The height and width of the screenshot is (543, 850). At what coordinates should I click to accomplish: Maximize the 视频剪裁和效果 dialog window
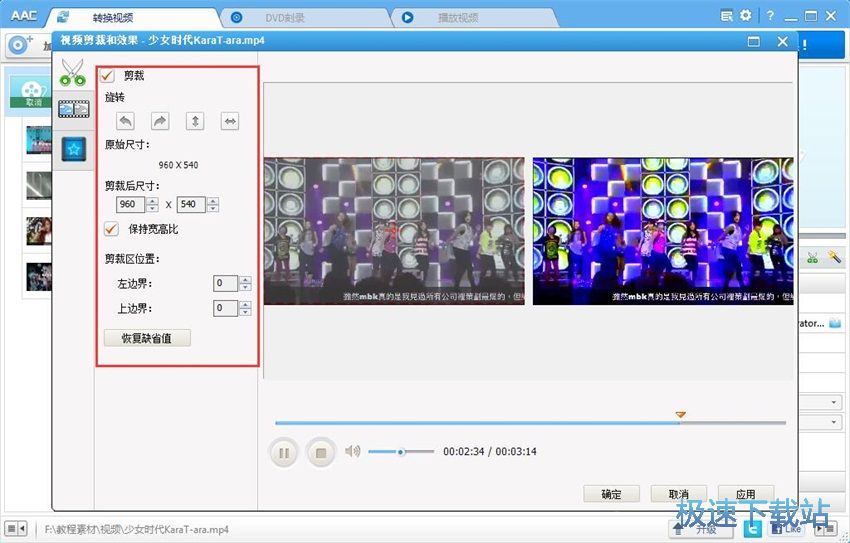[754, 41]
